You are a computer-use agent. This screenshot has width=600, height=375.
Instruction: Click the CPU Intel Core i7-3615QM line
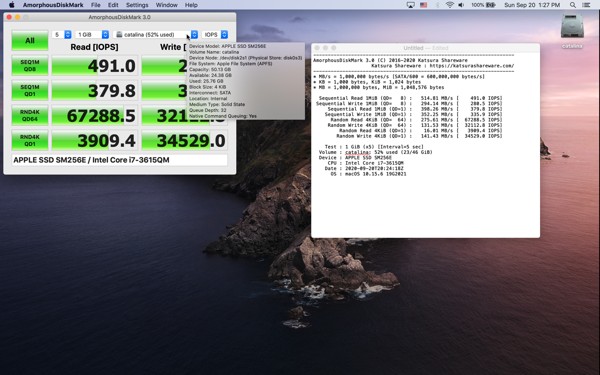(x=365, y=163)
